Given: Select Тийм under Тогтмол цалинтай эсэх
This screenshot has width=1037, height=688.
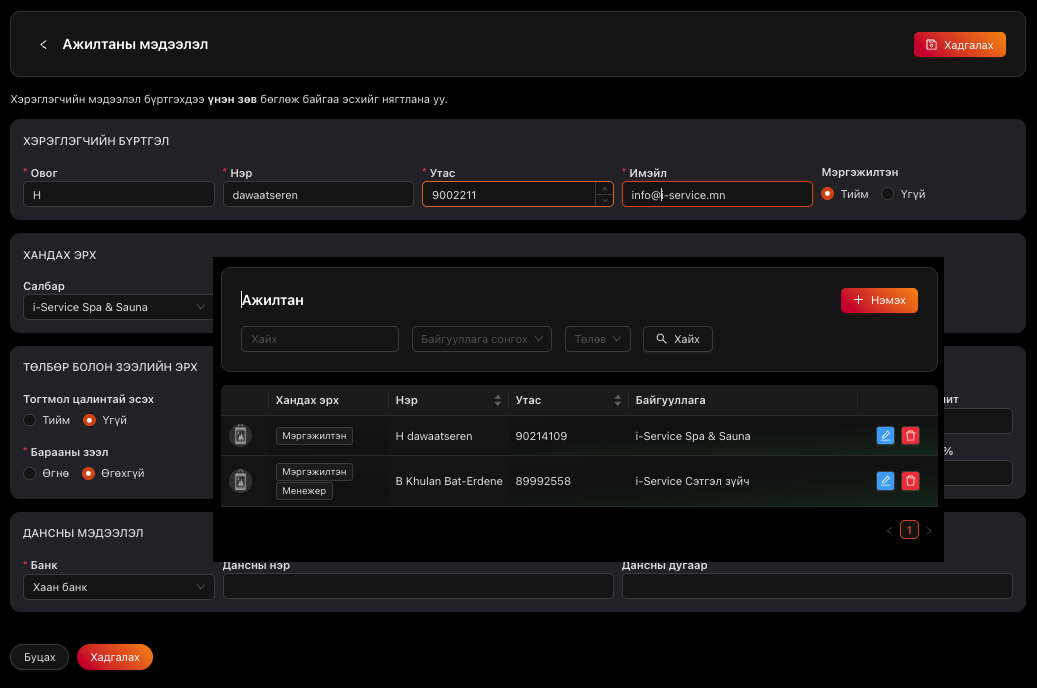Looking at the screenshot, I should pyautogui.click(x=30, y=420).
